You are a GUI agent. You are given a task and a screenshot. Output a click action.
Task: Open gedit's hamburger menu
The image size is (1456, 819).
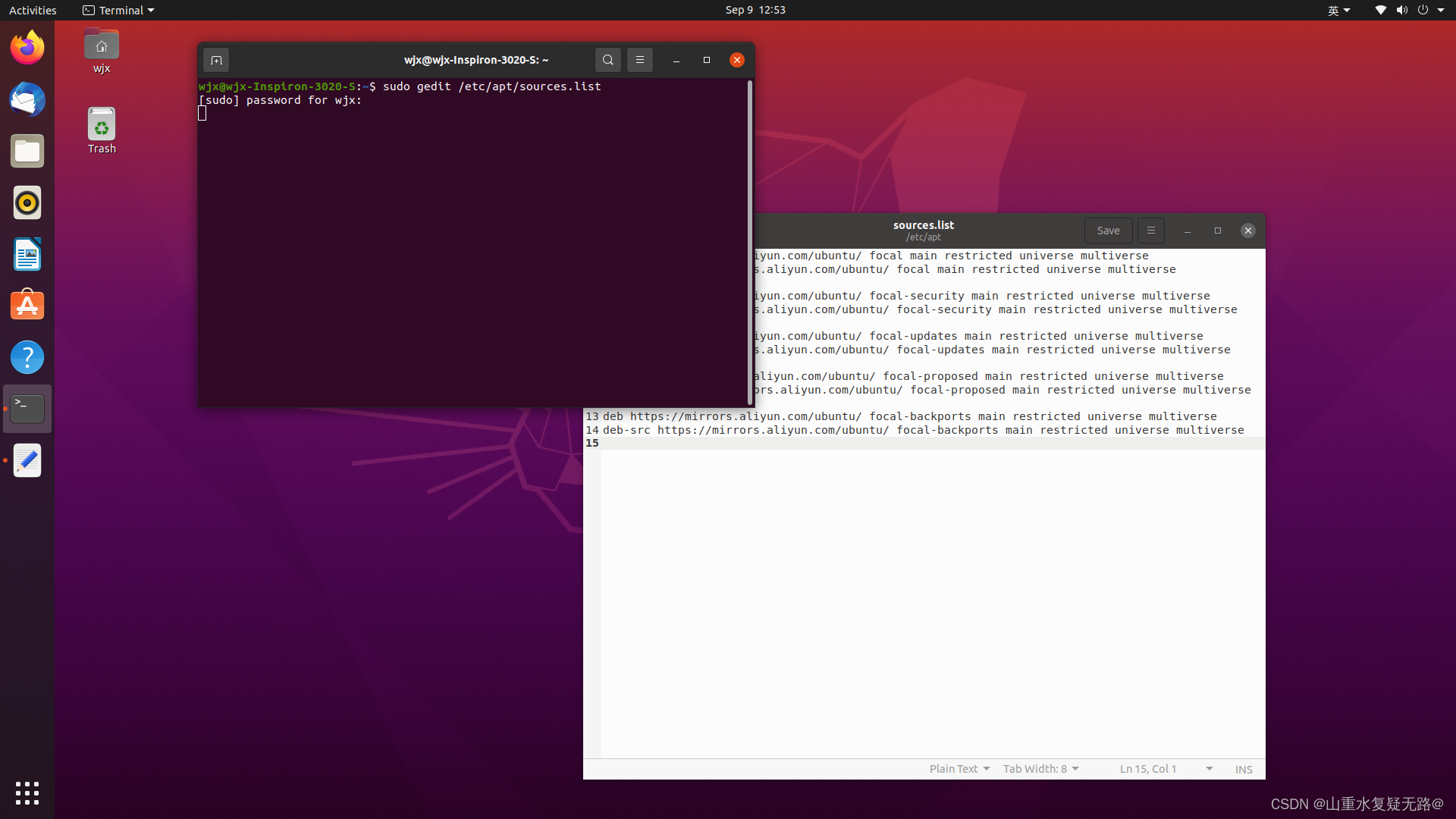point(1150,231)
